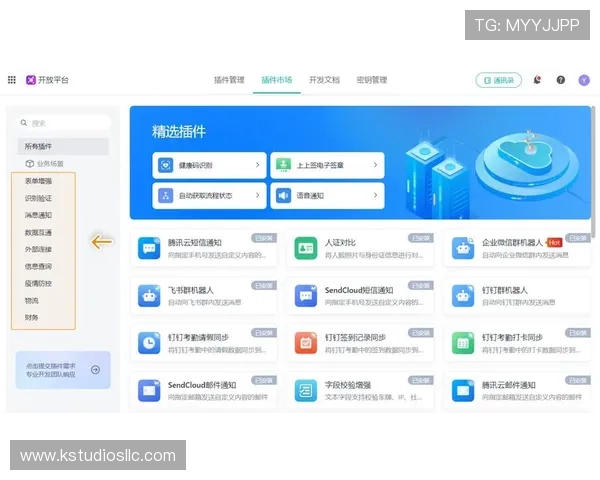Open 飞书群机器人 robot icon
Viewport: 600px width, 480px height.
pyautogui.click(x=149, y=296)
